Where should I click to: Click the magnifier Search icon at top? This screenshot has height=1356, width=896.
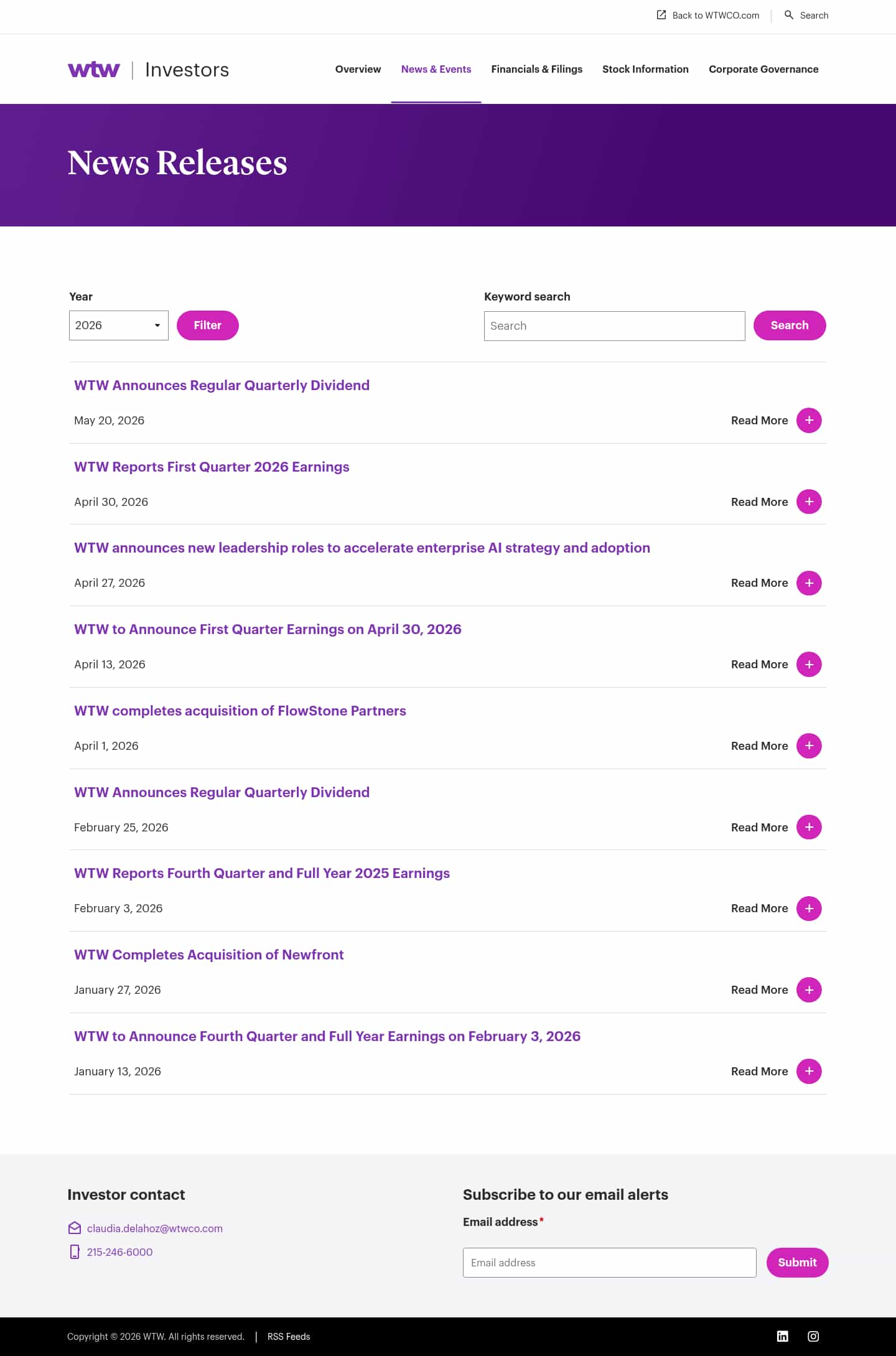(x=789, y=15)
